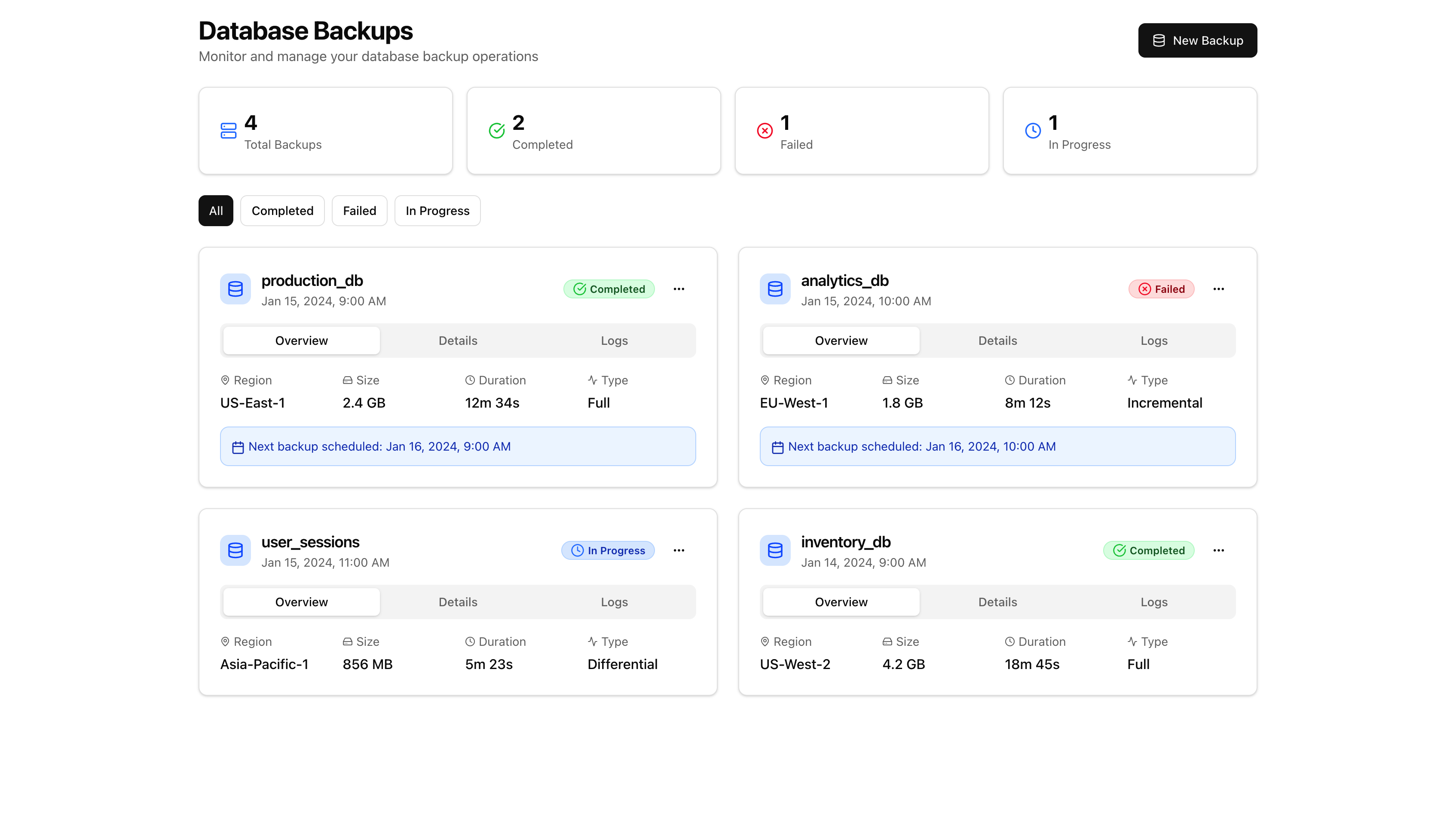
Task: Select analytics_db Overview tab
Action: tap(841, 341)
